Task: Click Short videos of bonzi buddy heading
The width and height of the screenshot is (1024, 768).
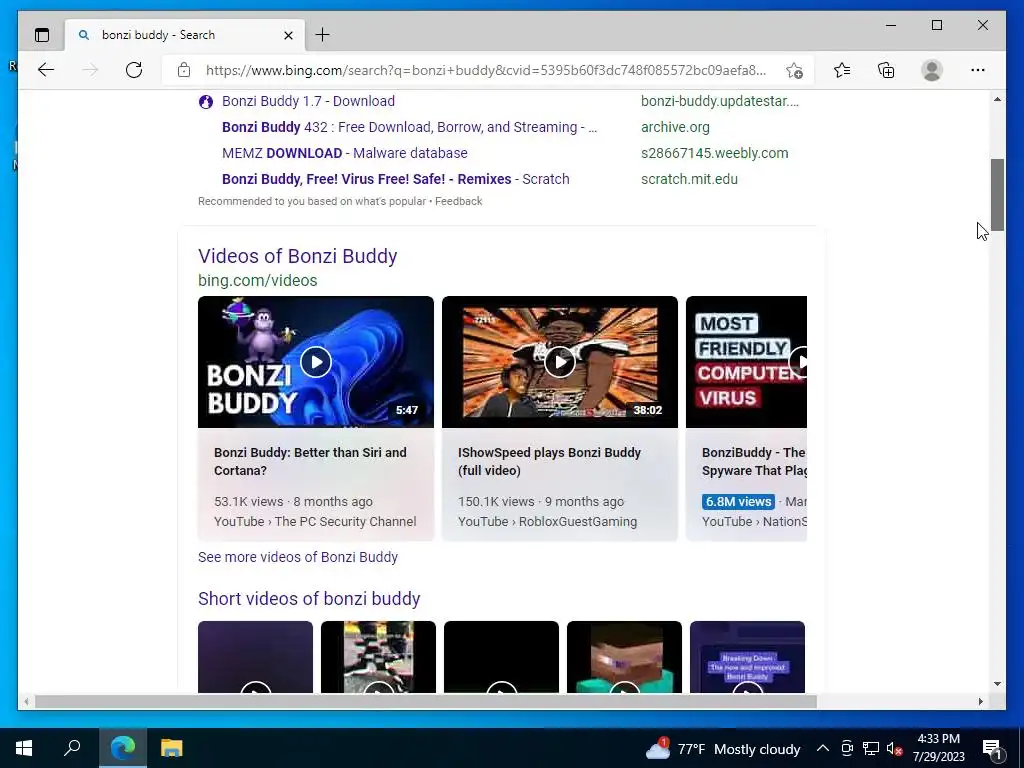Action: tap(309, 599)
